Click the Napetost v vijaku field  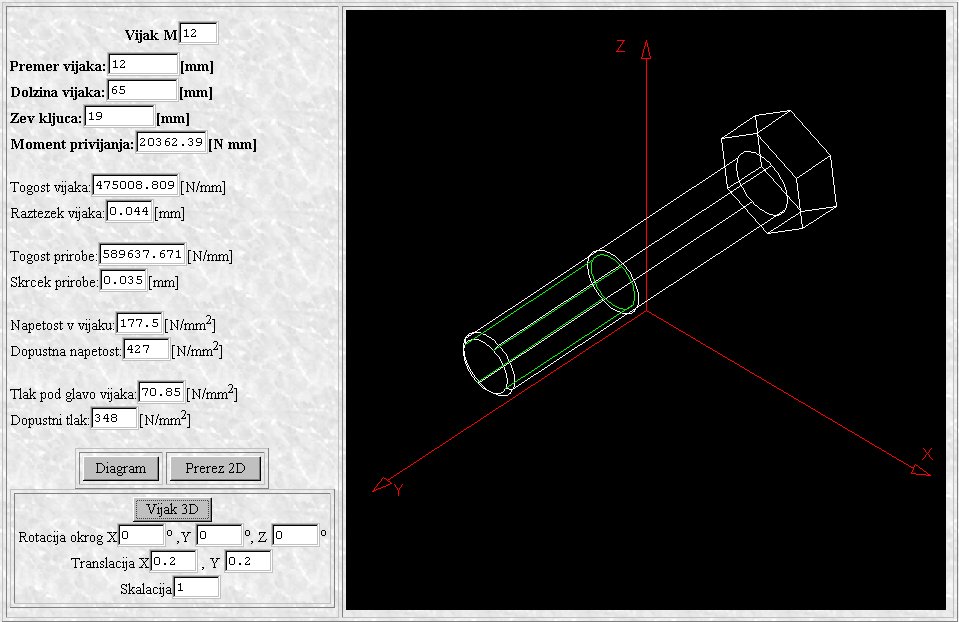[x=139, y=324]
